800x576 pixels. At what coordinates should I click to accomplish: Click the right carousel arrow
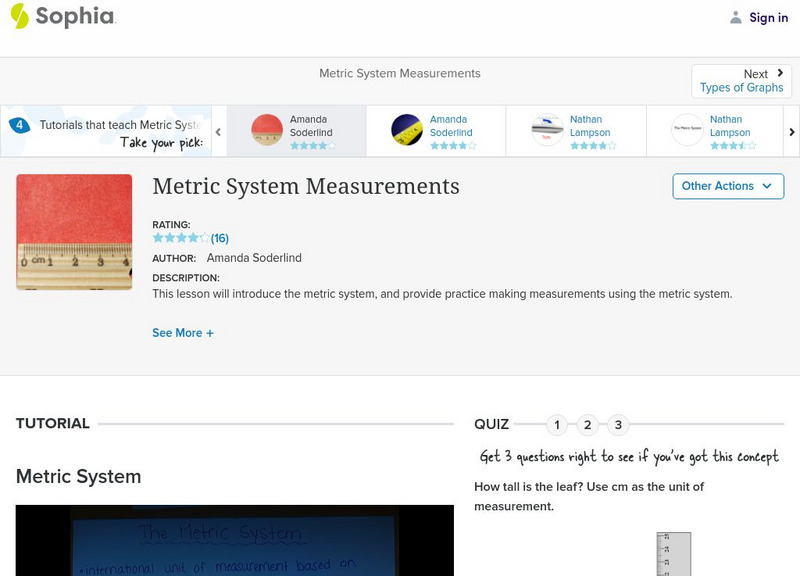[791, 130]
